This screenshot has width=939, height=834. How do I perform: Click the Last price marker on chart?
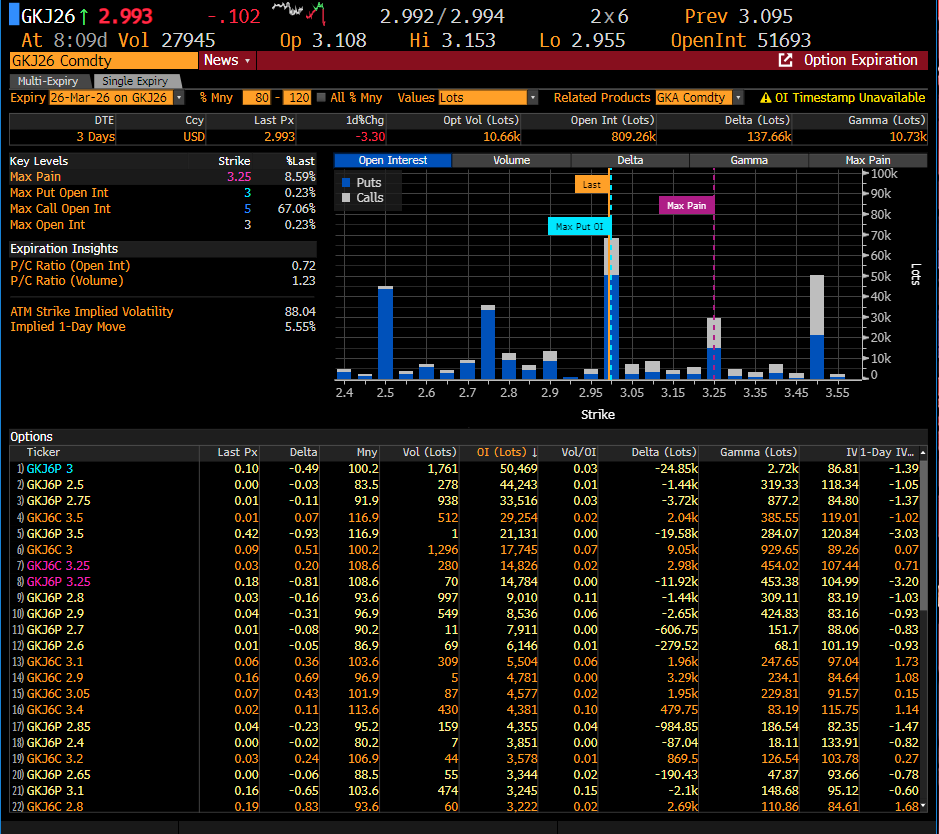tap(592, 184)
